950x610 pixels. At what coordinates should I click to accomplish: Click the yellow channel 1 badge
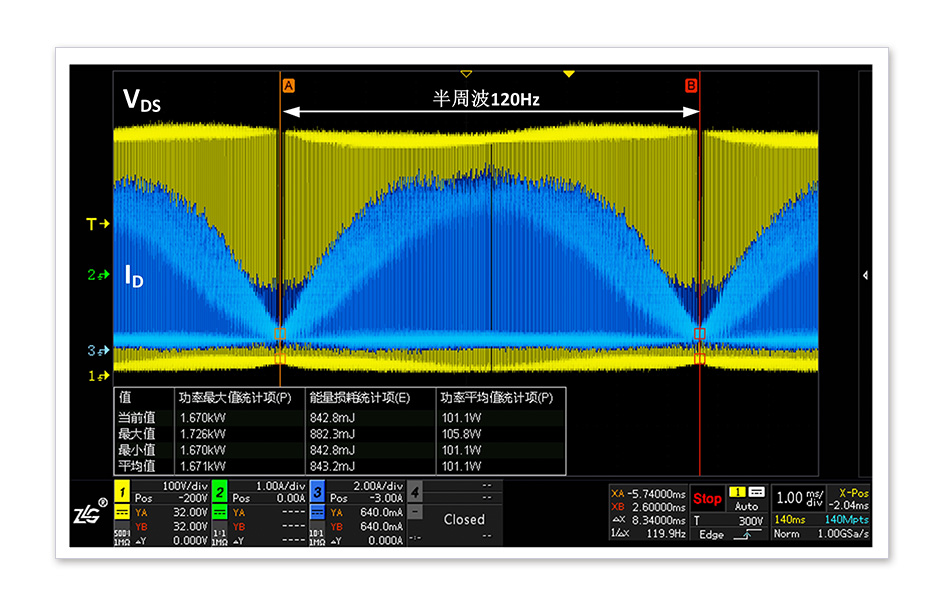(120, 490)
